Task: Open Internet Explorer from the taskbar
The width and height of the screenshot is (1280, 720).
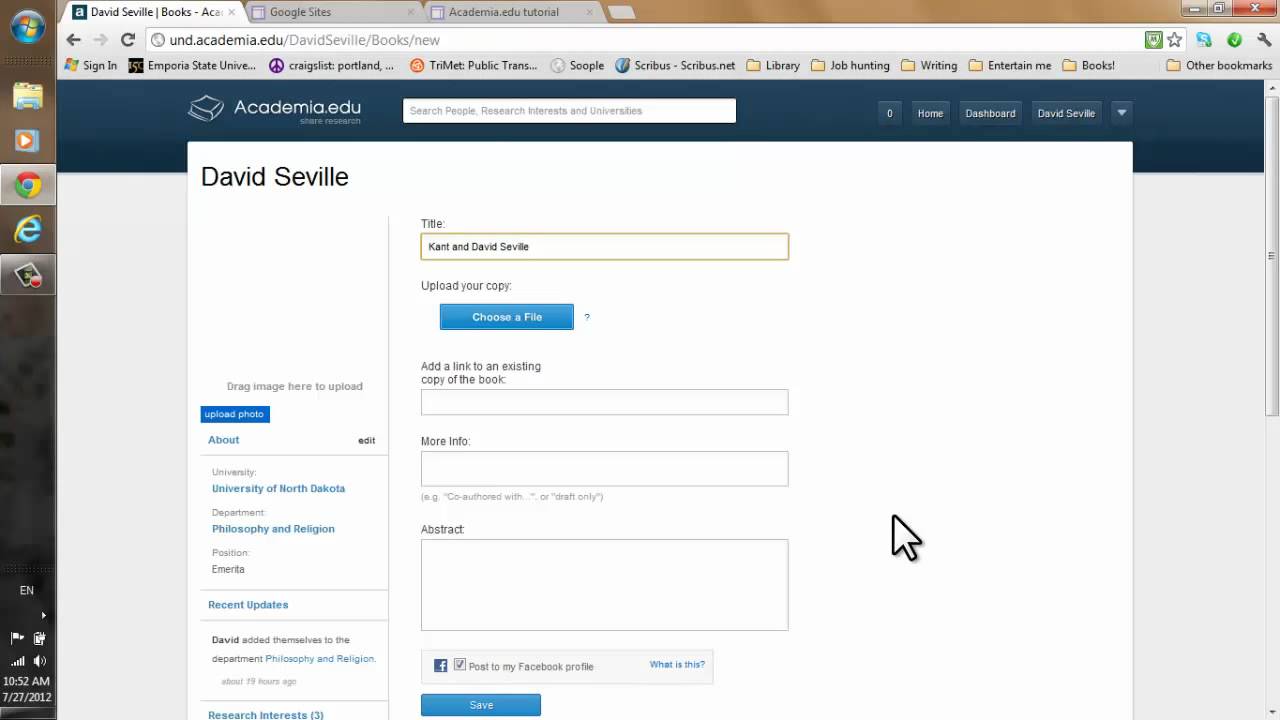Action: point(27,229)
